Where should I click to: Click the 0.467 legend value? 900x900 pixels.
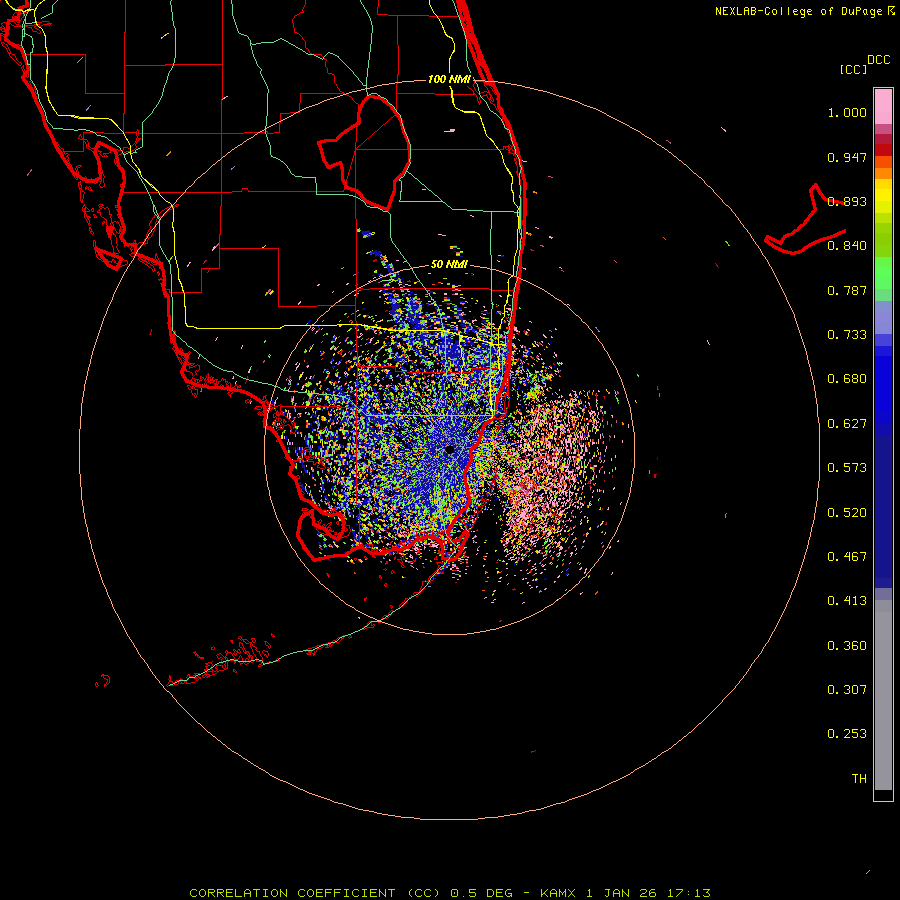(847, 557)
